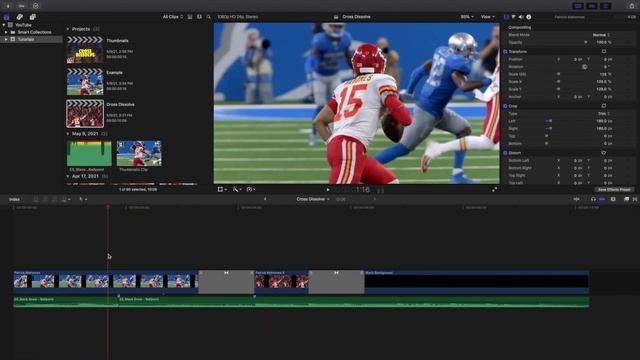Enter viewer full screen mode
This screenshot has height=360, width=640.
pos(494,189)
